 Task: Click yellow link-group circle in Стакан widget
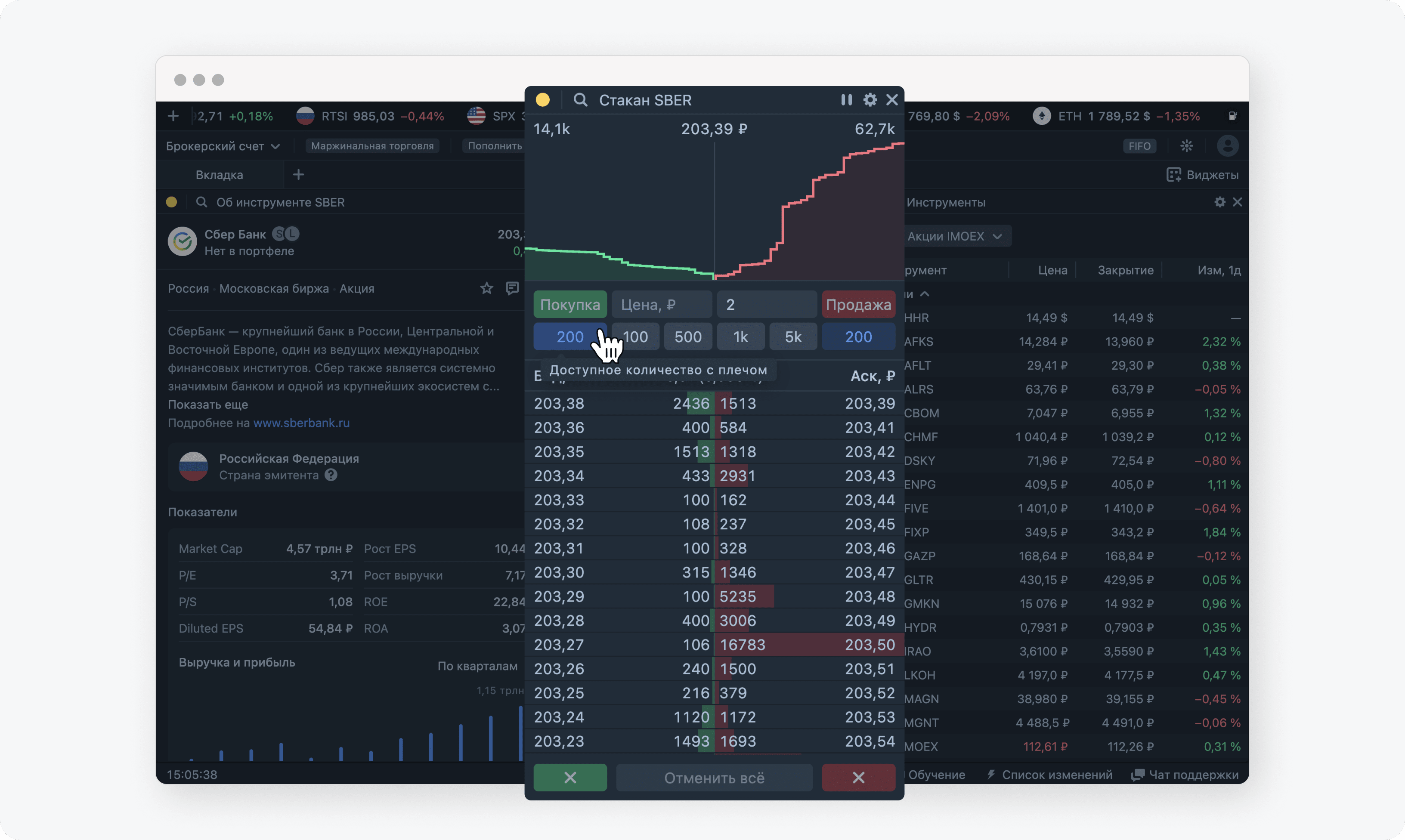pyautogui.click(x=543, y=100)
